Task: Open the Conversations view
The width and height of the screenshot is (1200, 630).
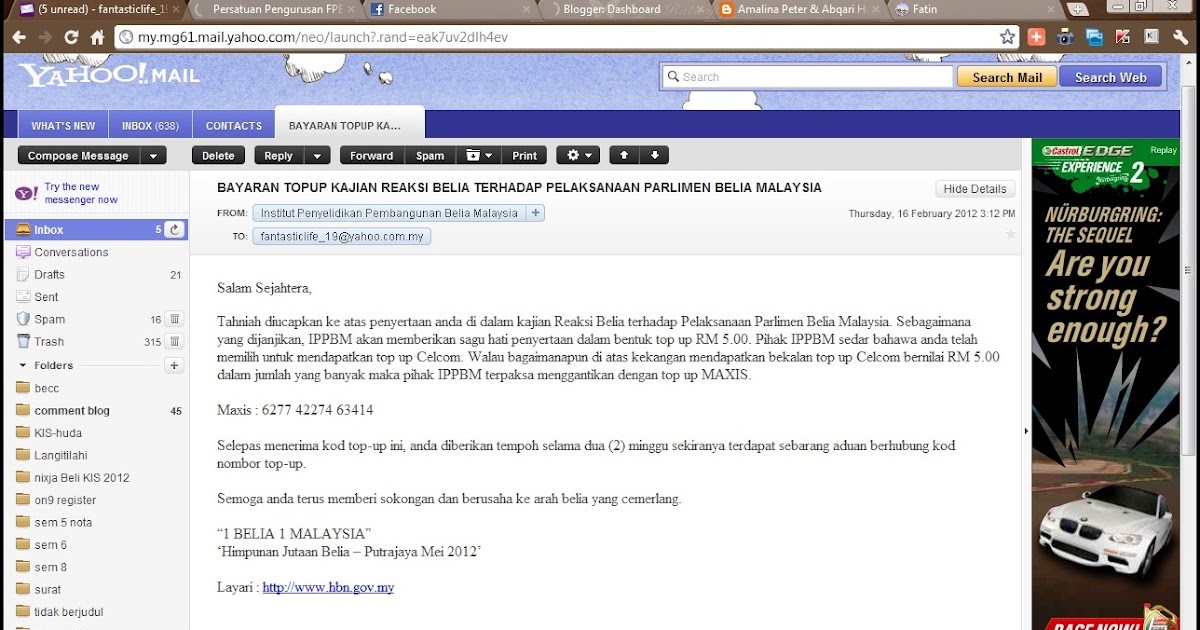Action: point(71,252)
